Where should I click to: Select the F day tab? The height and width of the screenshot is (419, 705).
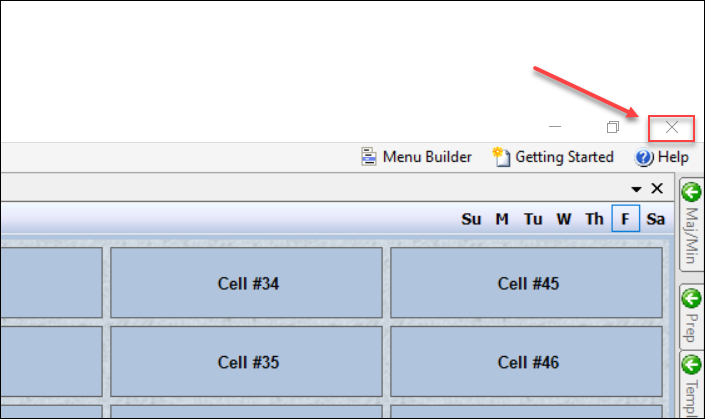(x=625, y=218)
